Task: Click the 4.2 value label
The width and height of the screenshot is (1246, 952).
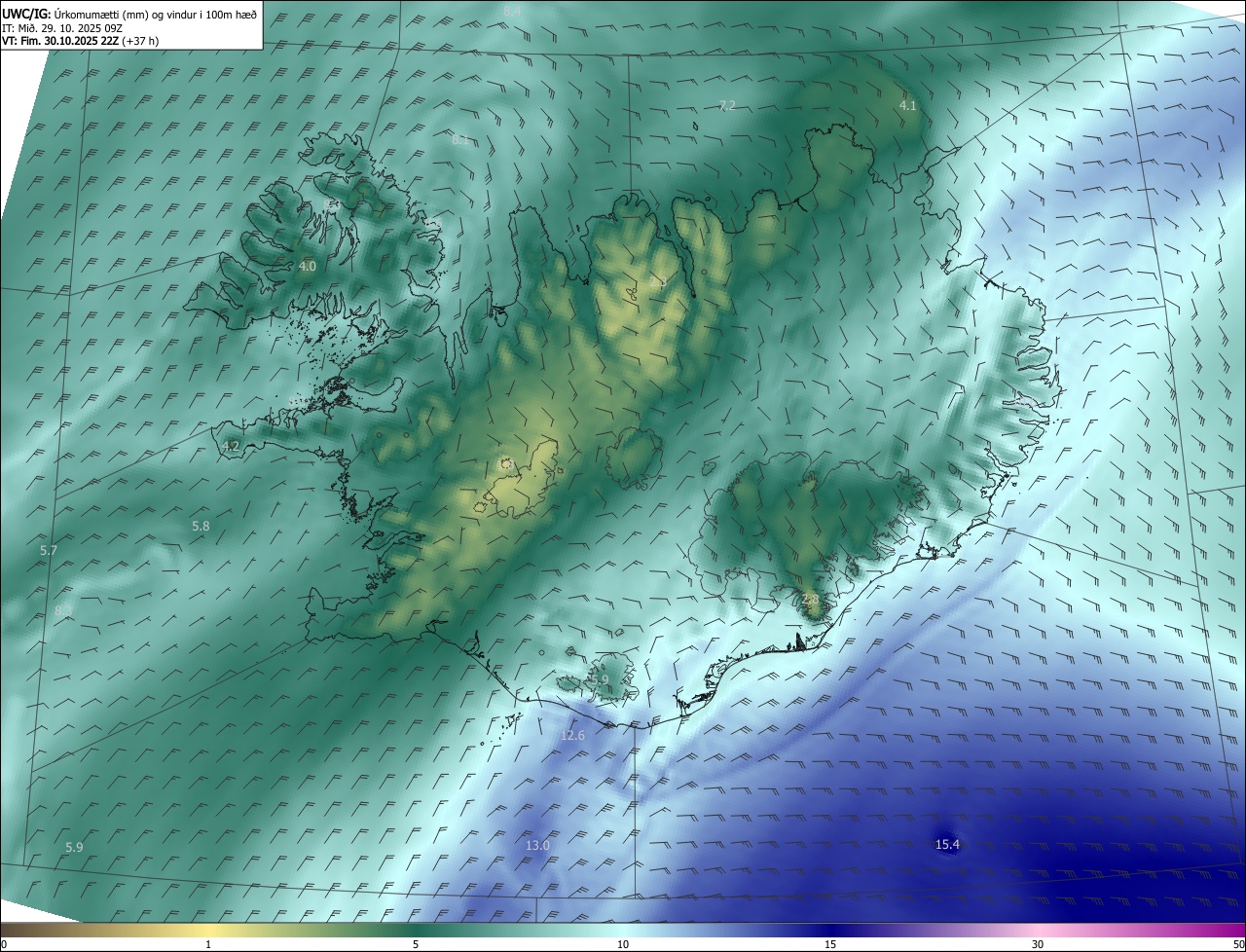Action: (231, 446)
